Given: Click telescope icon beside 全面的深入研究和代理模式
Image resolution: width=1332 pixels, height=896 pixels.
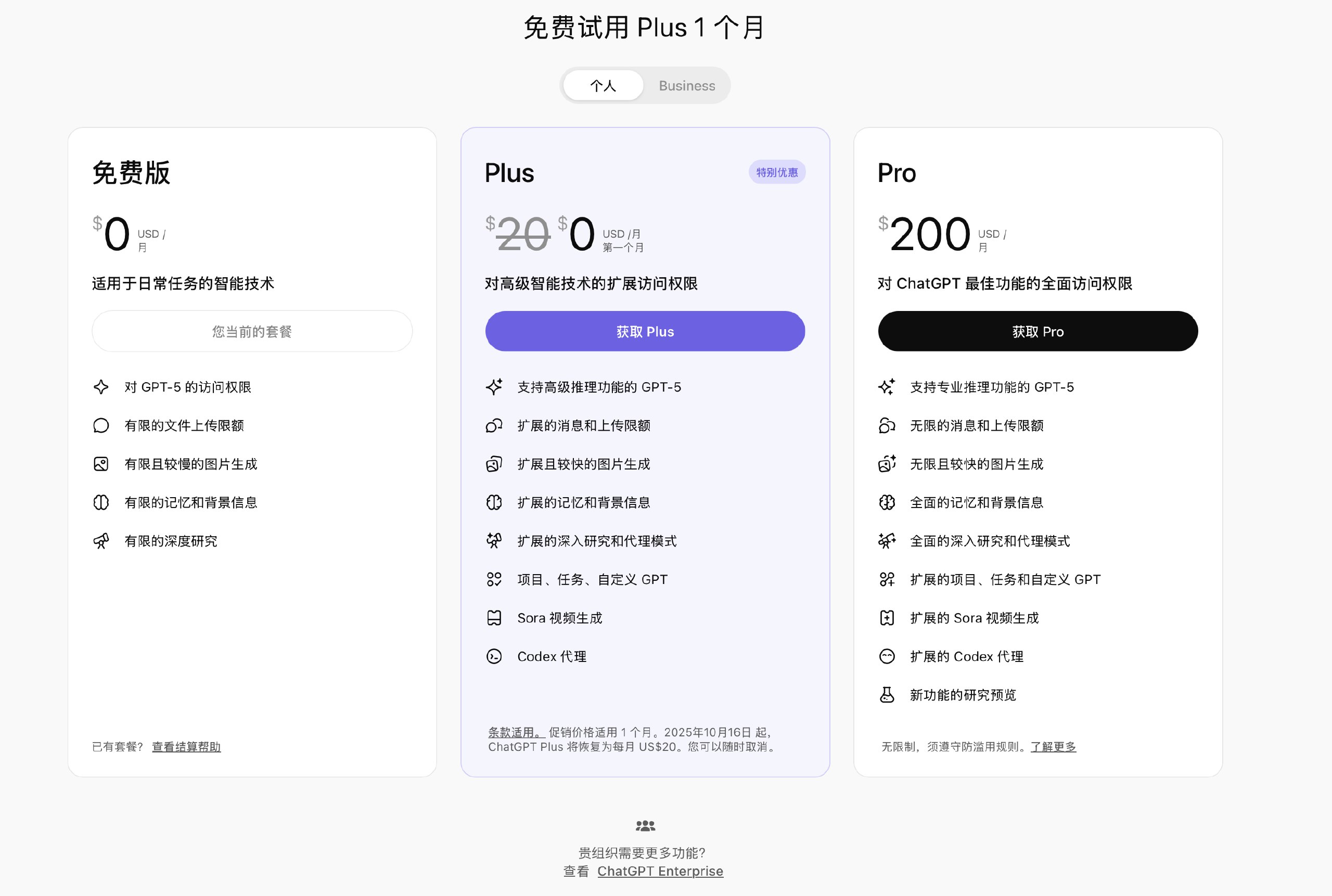Looking at the screenshot, I should coord(887,541).
